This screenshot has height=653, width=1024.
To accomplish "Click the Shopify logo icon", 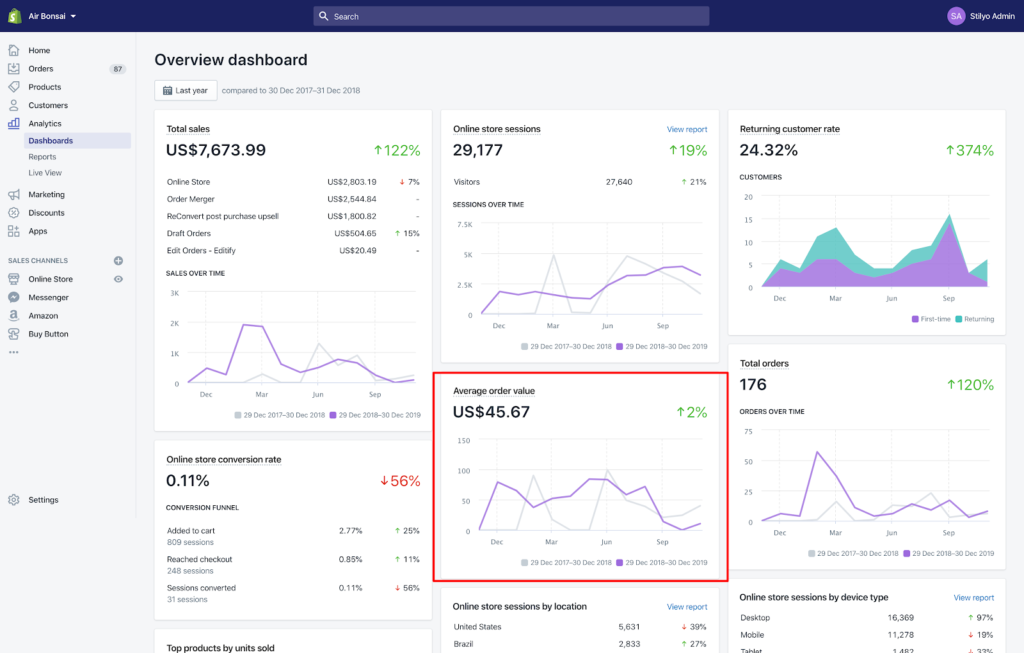I will click(14, 16).
